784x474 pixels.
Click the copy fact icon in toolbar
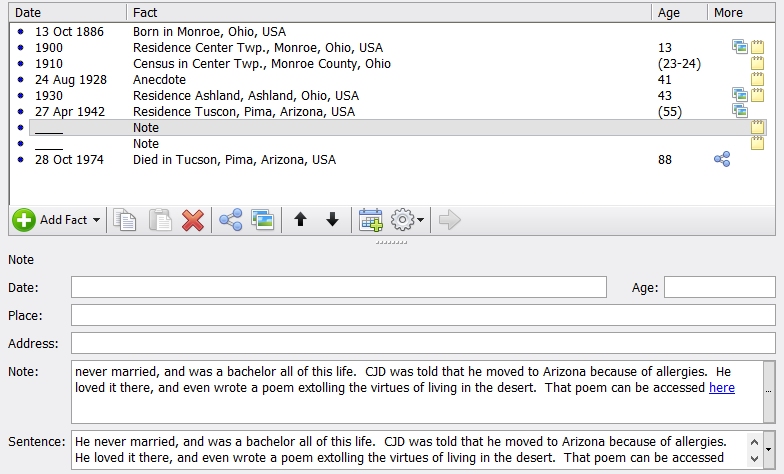pyautogui.click(x=125, y=220)
